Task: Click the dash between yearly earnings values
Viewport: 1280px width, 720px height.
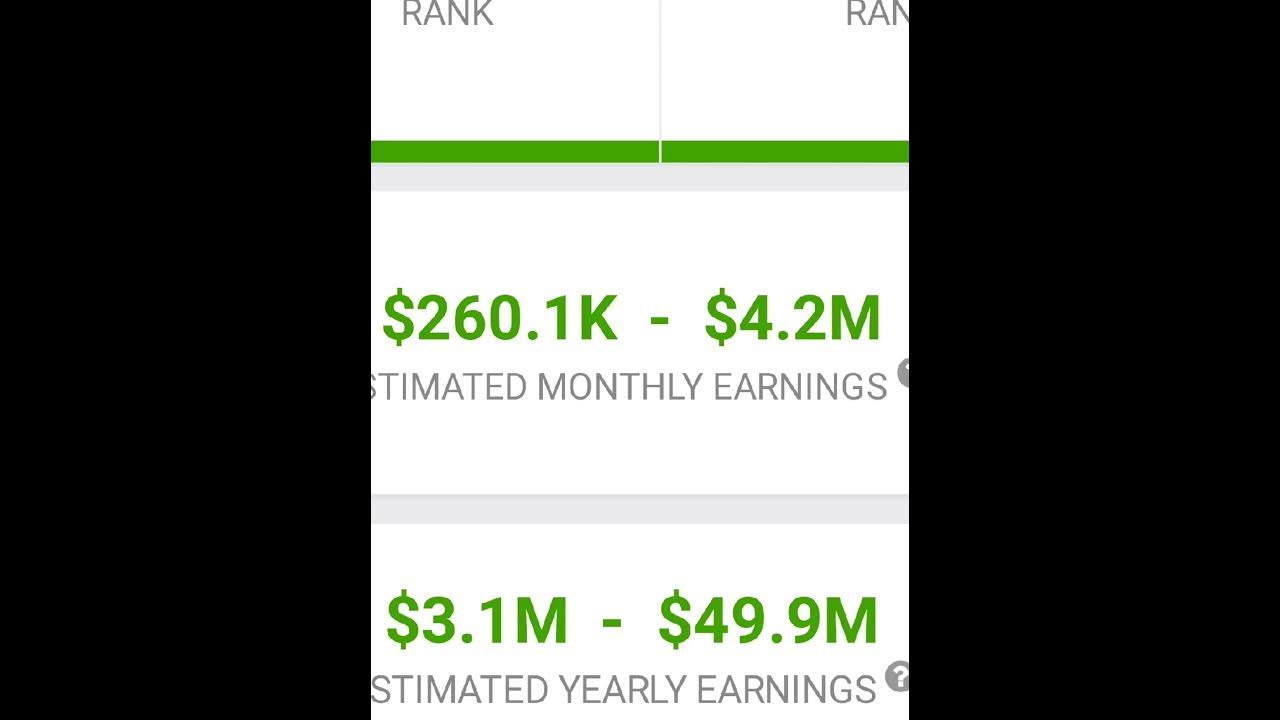Action: [612, 620]
